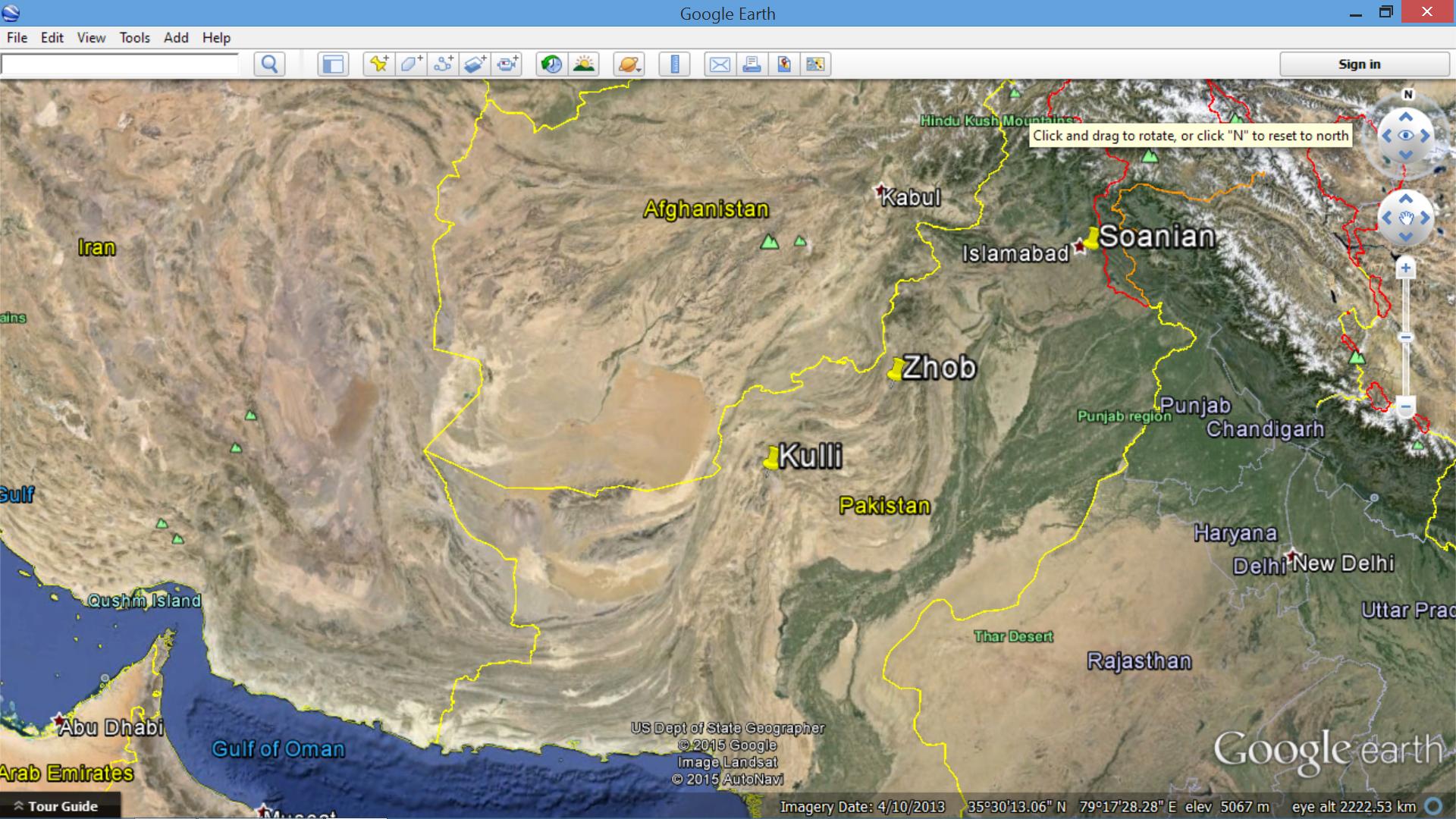Screen dimensions: 1456x819
Task: Look up with the top compass arrow
Action: point(1406,117)
